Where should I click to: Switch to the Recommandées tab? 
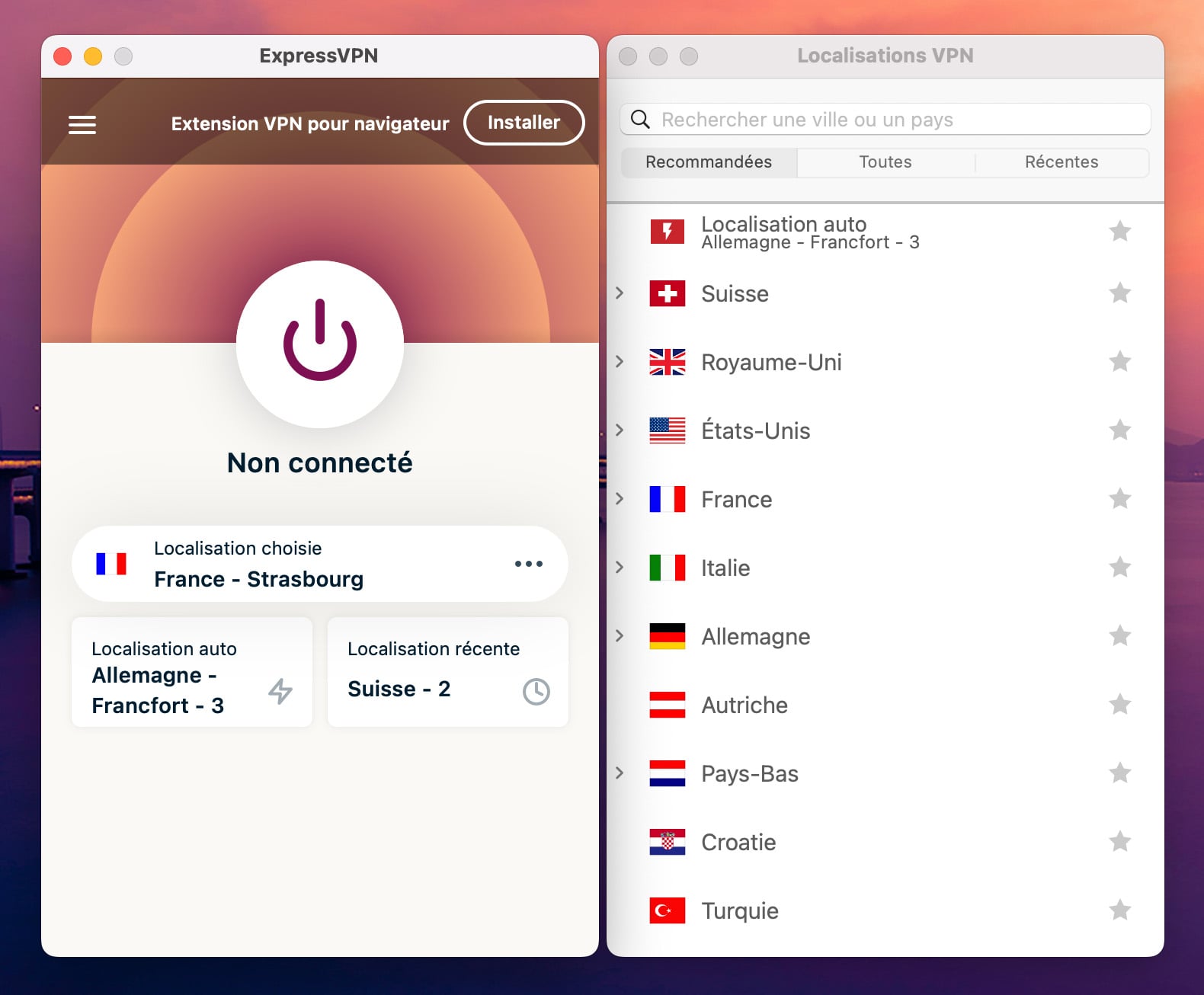click(709, 162)
